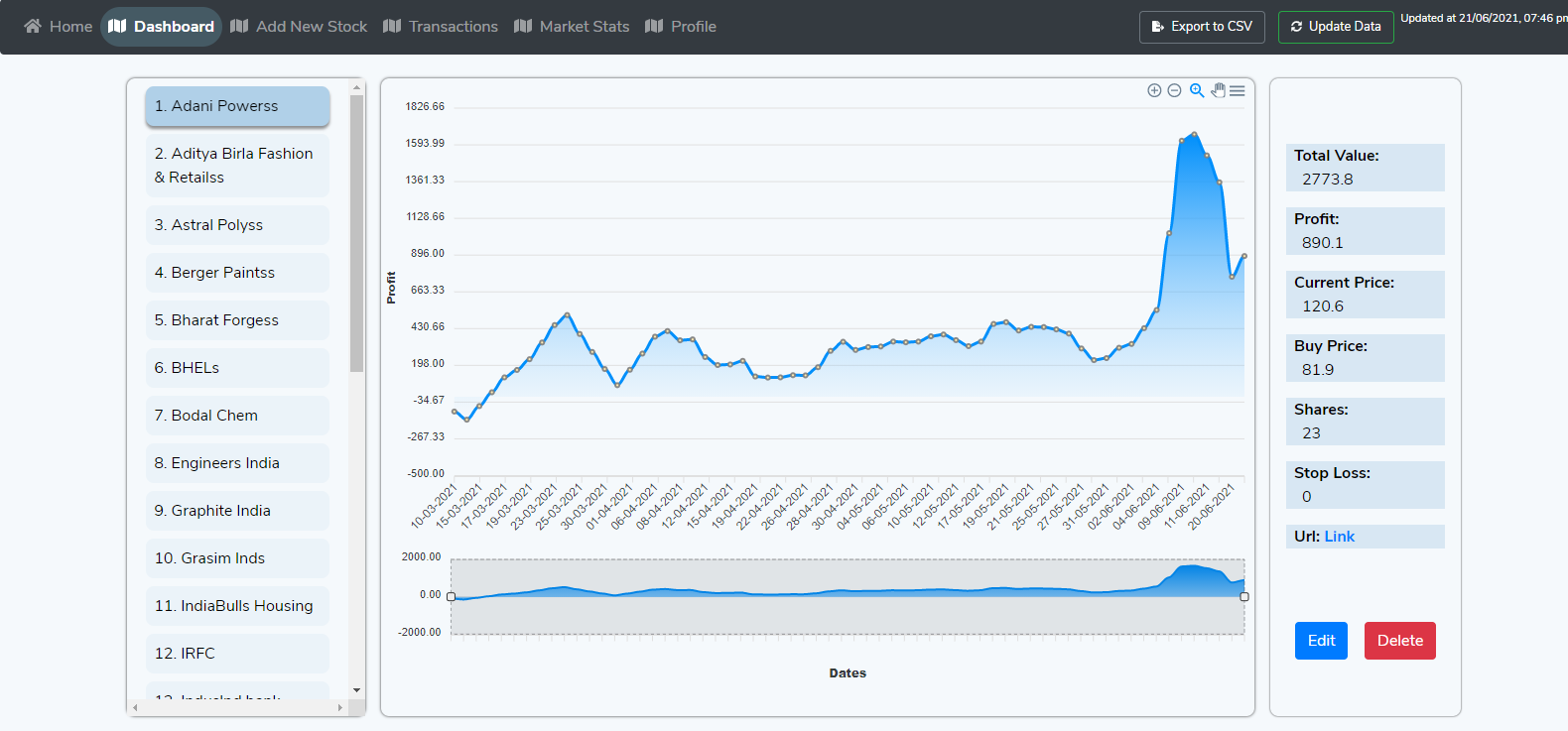Click the Profit 890.1 value
This screenshot has width=1568, height=731.
point(1323,243)
